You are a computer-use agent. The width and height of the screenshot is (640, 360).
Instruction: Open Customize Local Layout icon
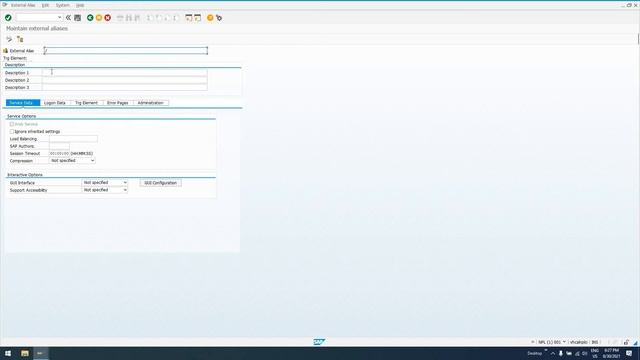219,18
